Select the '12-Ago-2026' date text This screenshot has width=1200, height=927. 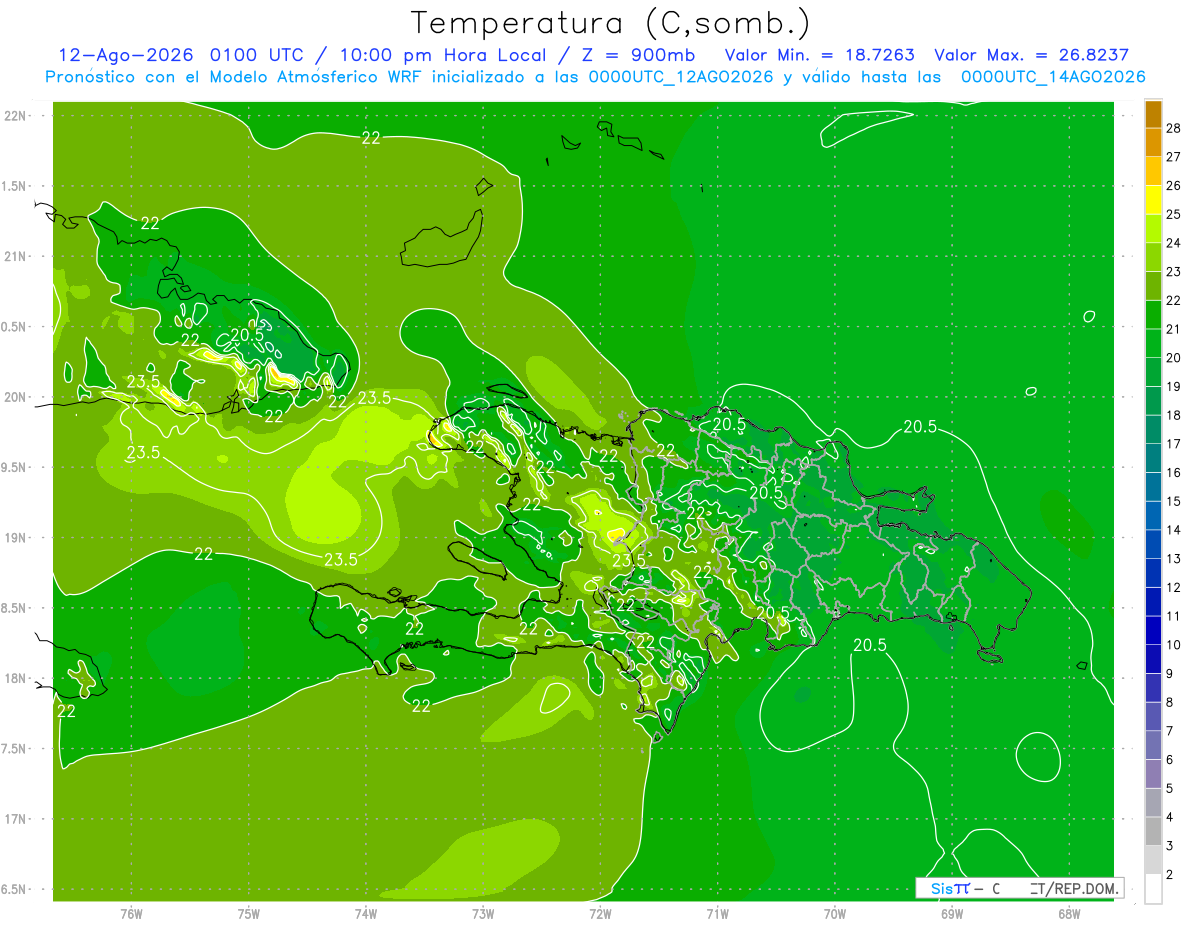coord(127,56)
